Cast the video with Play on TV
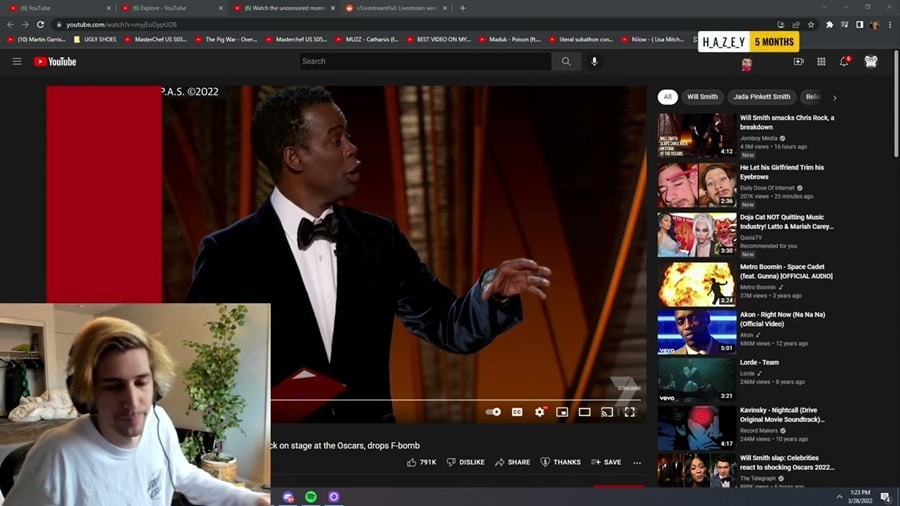This screenshot has width=900, height=506. [607, 412]
